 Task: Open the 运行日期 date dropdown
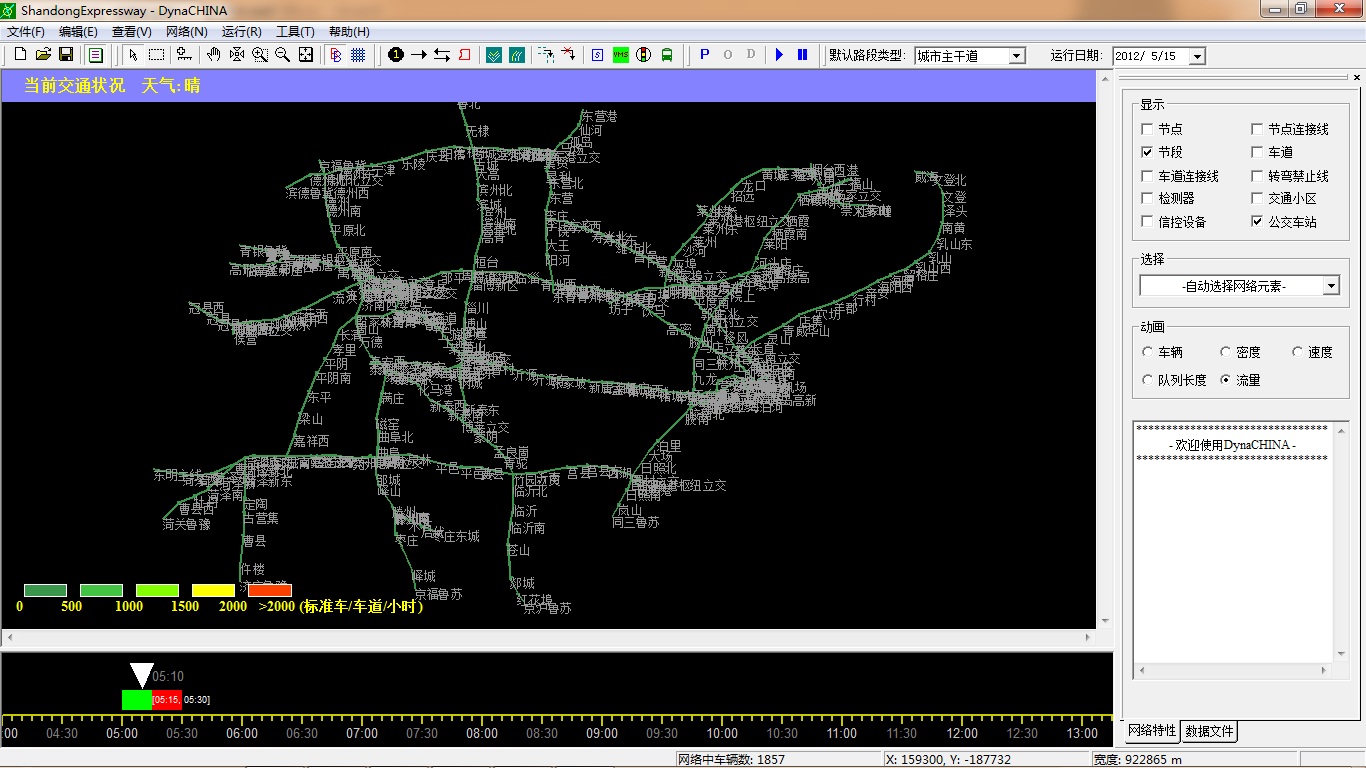tap(1197, 56)
